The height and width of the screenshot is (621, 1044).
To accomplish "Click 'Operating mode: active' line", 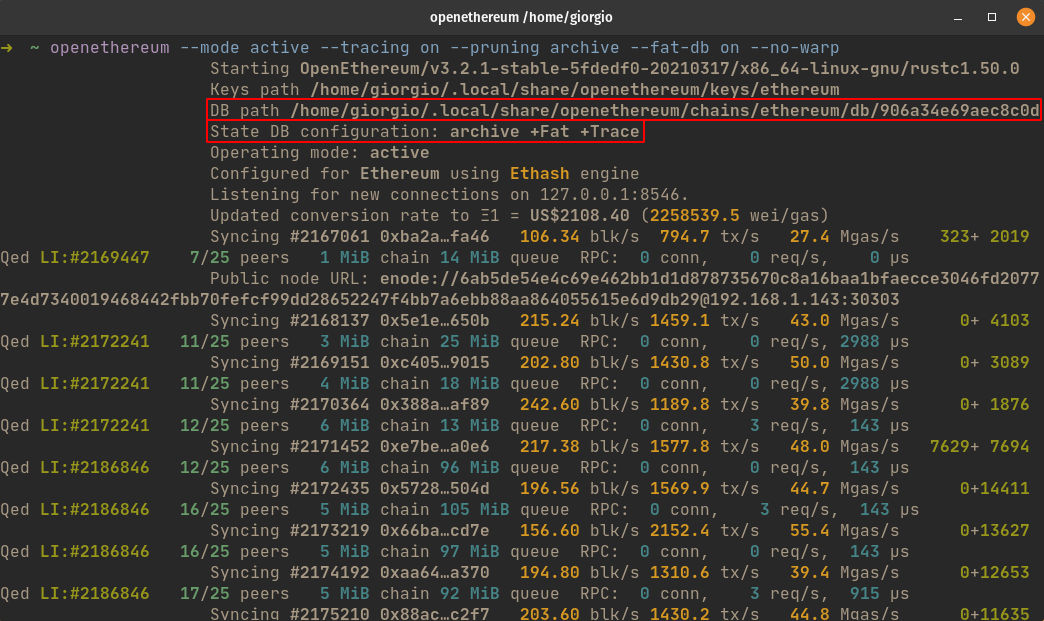I will [320, 152].
